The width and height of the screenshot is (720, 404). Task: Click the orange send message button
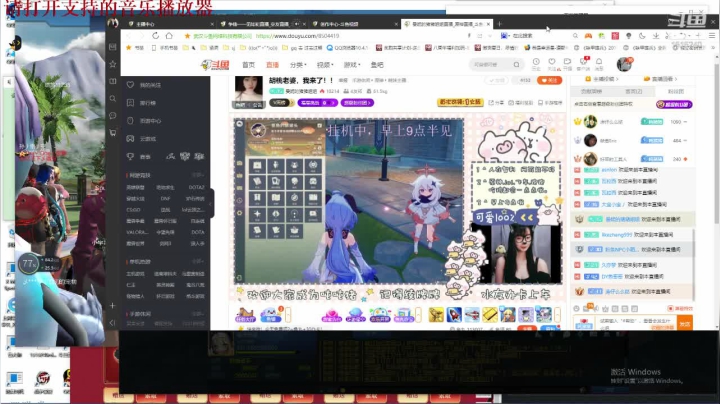[685, 323]
